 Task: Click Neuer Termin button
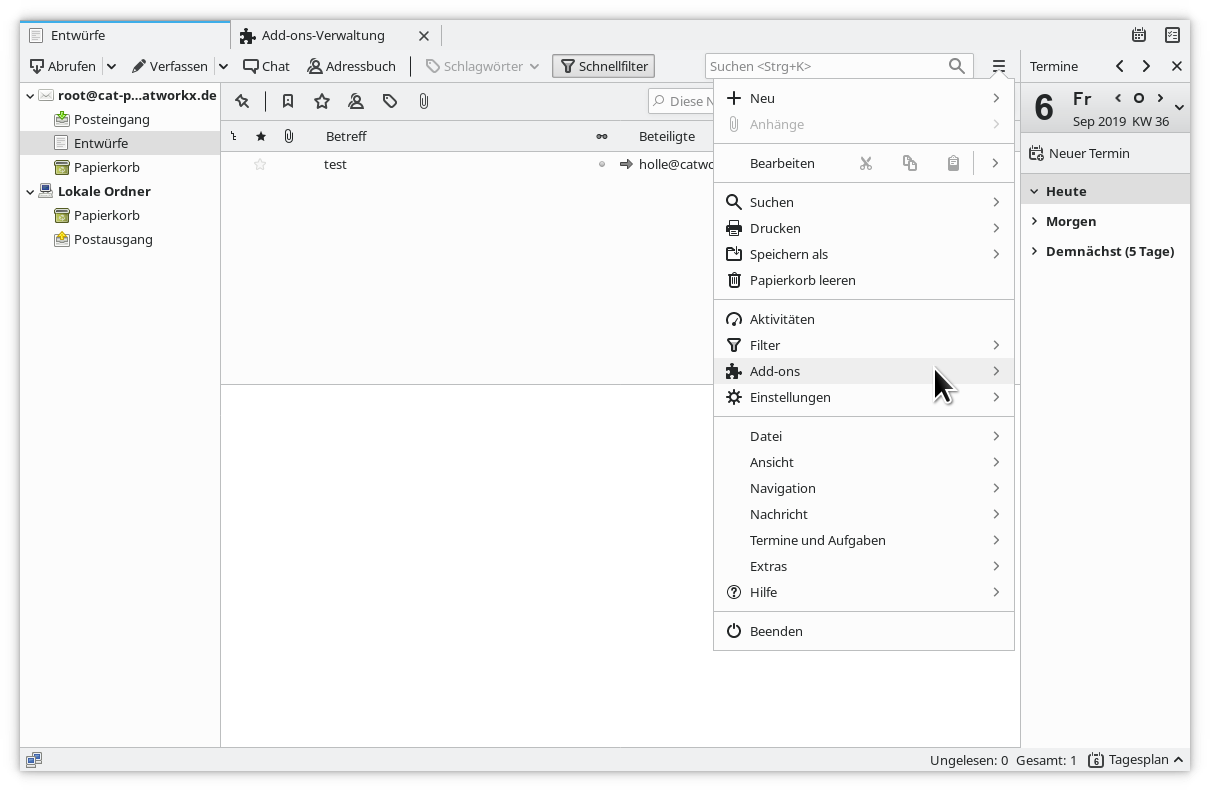pyautogui.click(x=1080, y=153)
